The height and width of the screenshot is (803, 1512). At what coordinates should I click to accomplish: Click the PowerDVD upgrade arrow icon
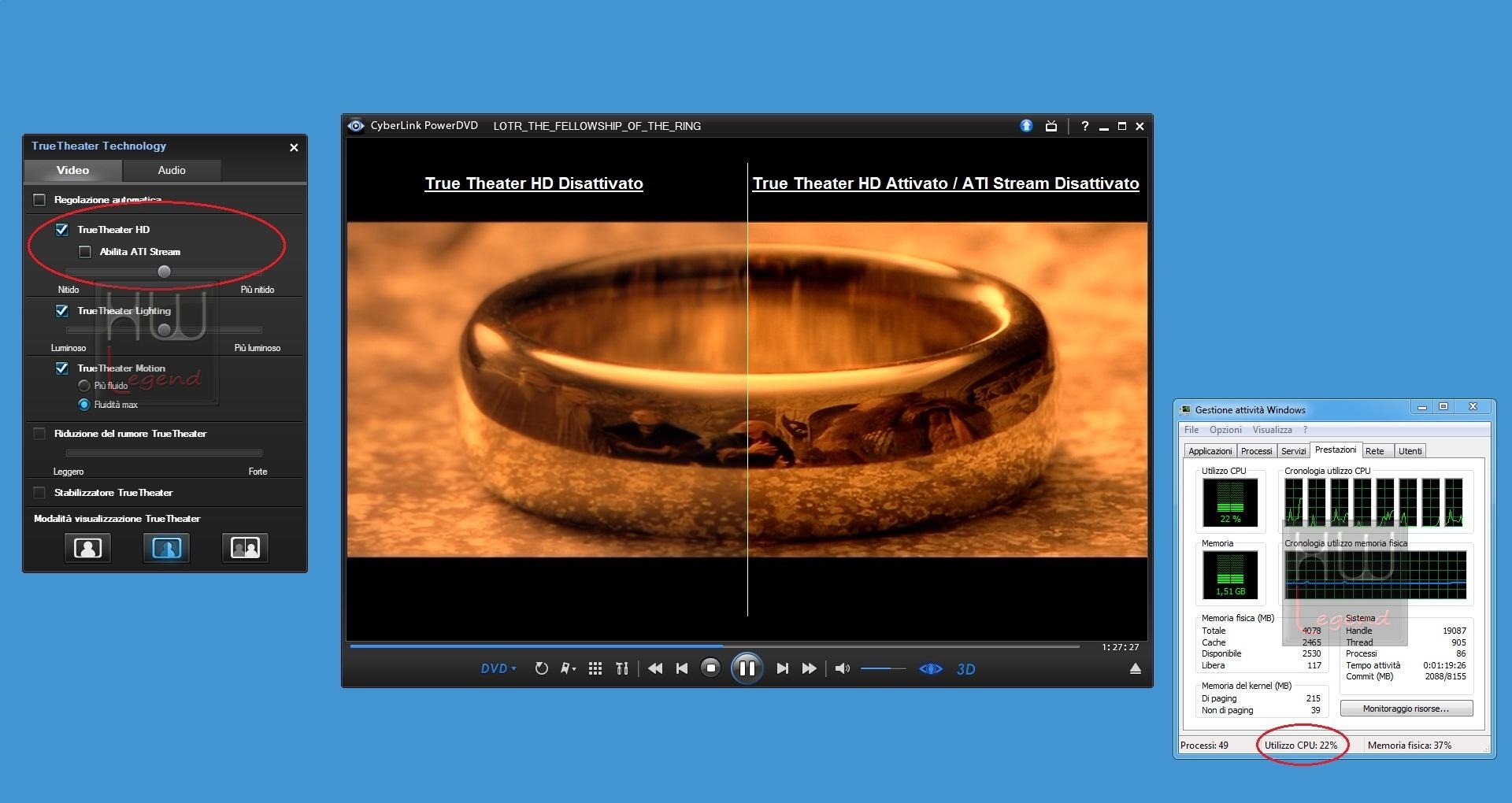1026,126
